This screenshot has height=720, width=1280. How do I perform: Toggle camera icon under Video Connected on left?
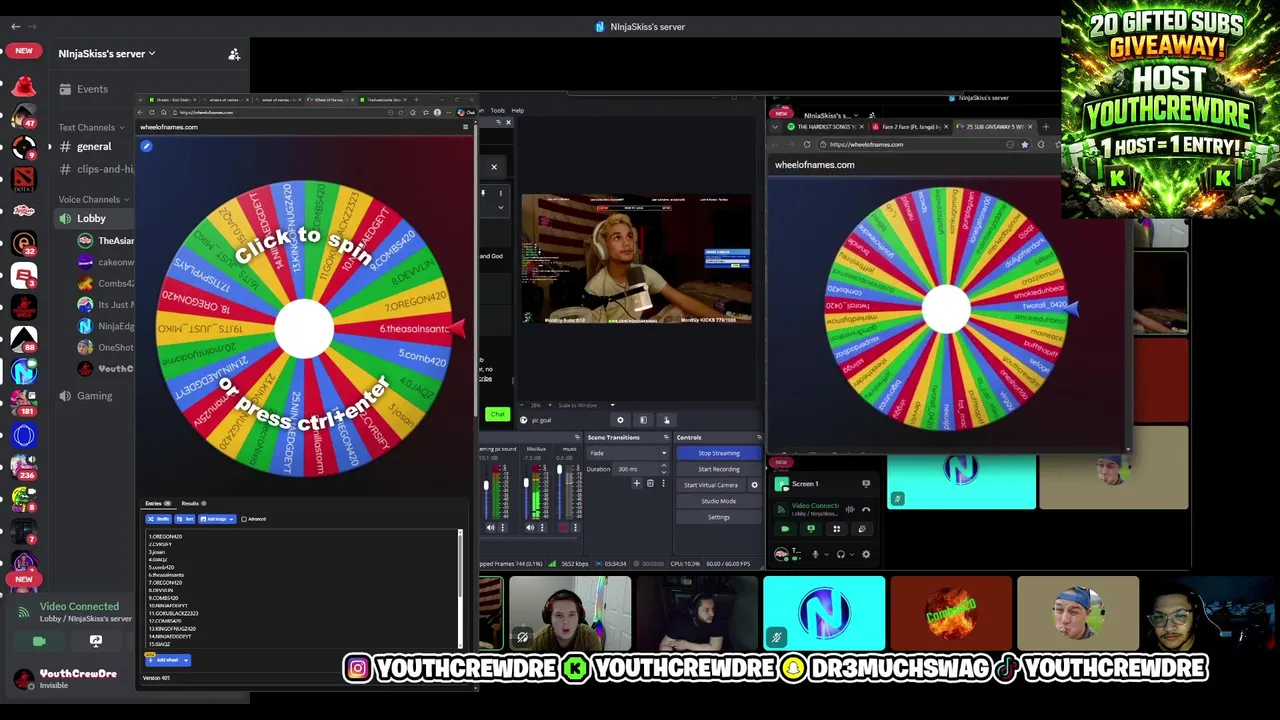pyautogui.click(x=39, y=641)
